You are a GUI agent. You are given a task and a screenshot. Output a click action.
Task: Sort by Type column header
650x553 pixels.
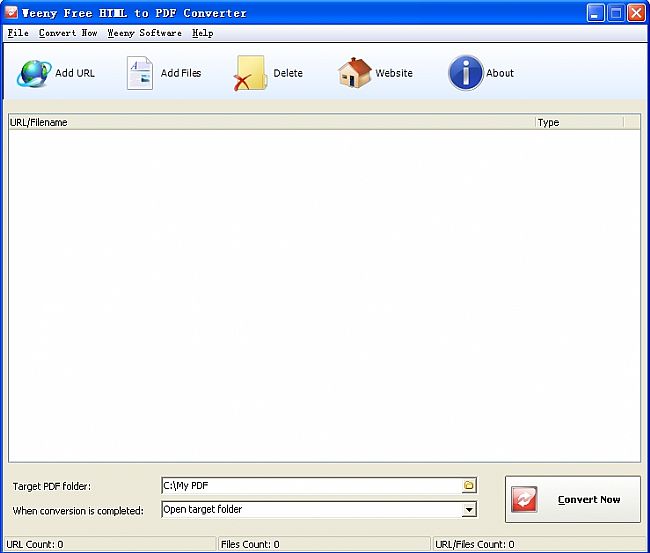coord(580,122)
